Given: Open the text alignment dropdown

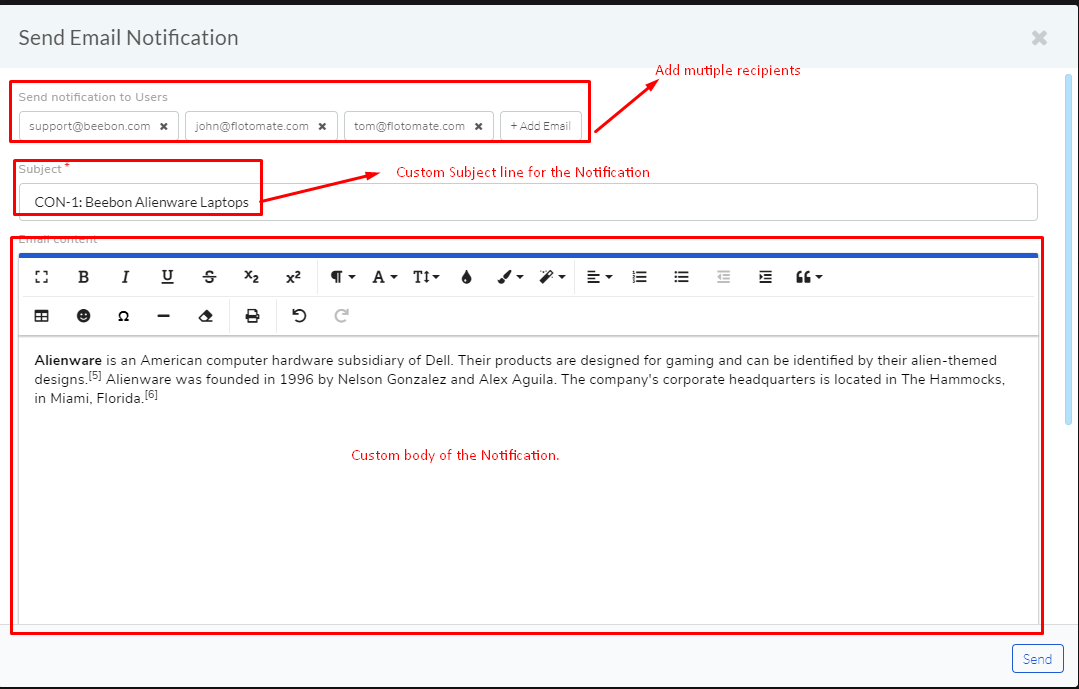Looking at the screenshot, I should pyautogui.click(x=599, y=277).
